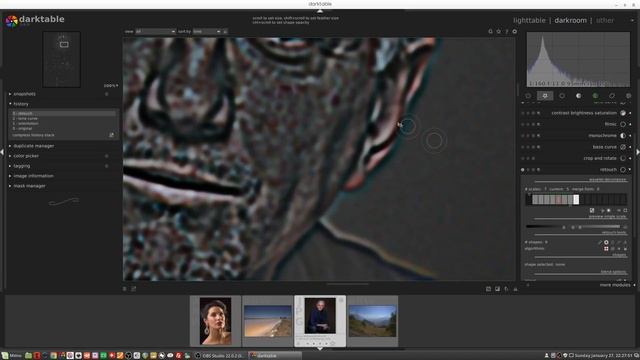Screen dimensions: 640x360
Task: Toggle the softproofing icon below the image
Action: coord(506,289)
